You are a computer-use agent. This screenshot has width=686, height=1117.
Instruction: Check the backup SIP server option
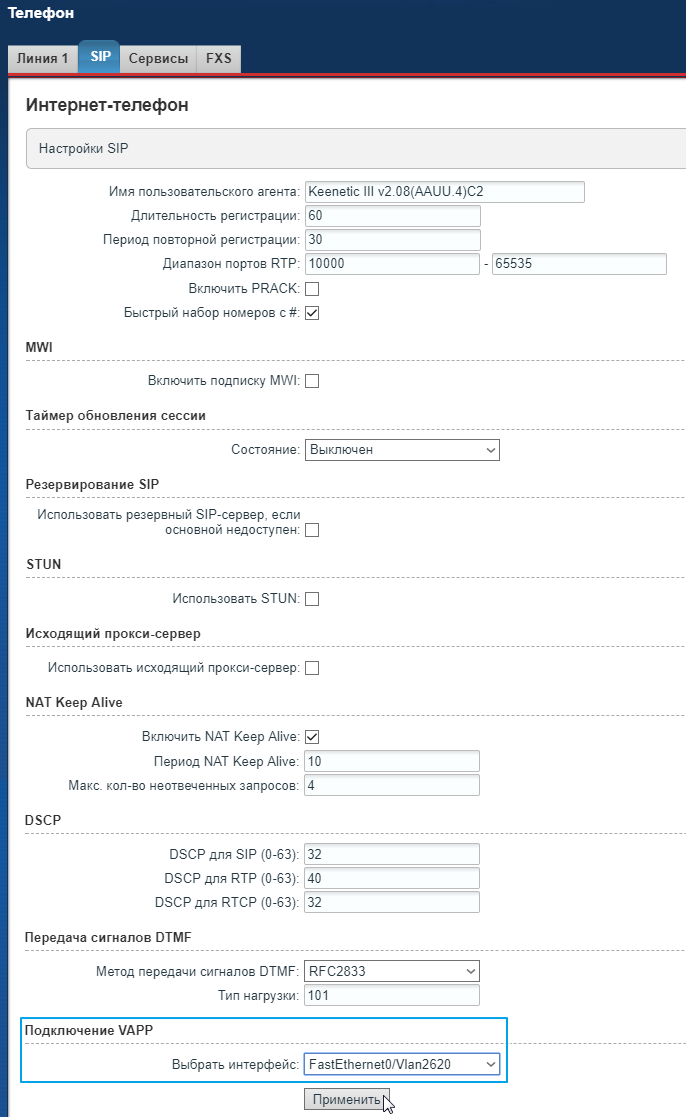[x=312, y=530]
